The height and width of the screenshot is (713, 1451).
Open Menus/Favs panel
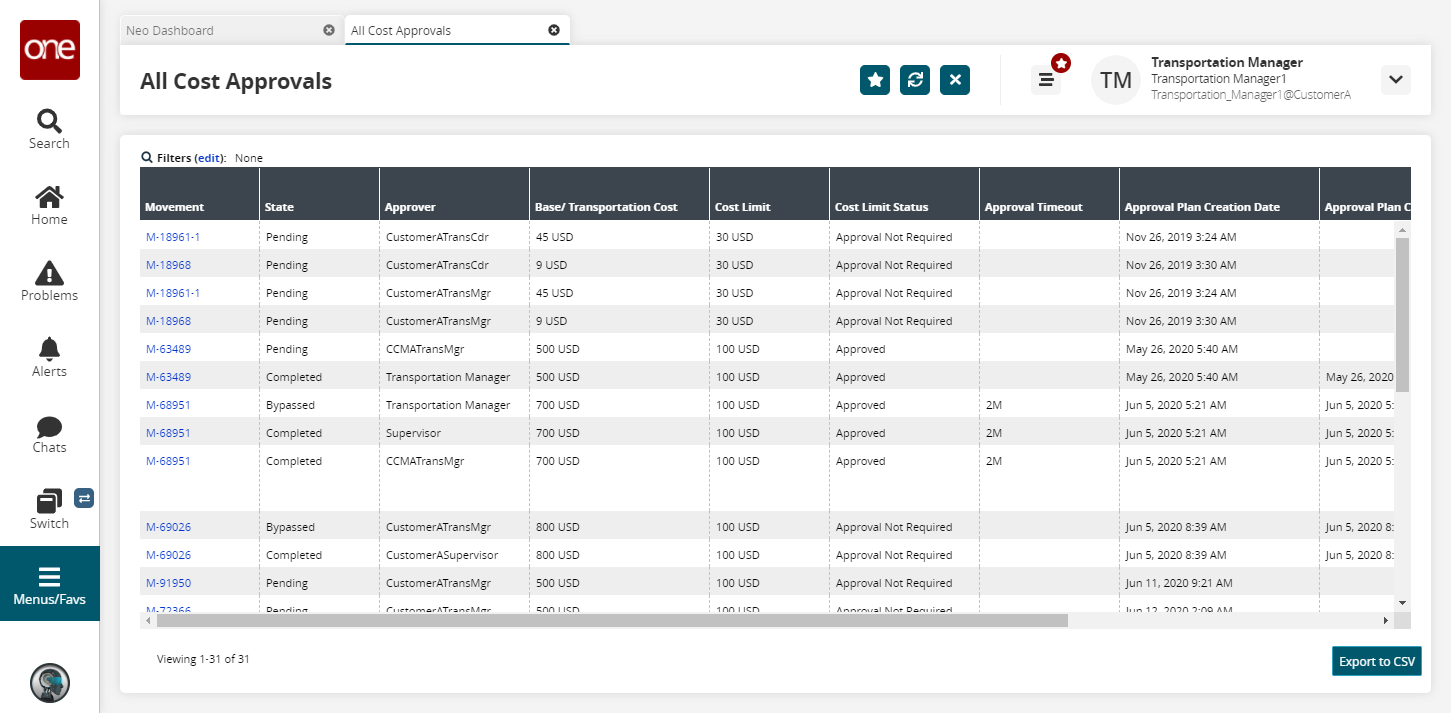click(49, 584)
